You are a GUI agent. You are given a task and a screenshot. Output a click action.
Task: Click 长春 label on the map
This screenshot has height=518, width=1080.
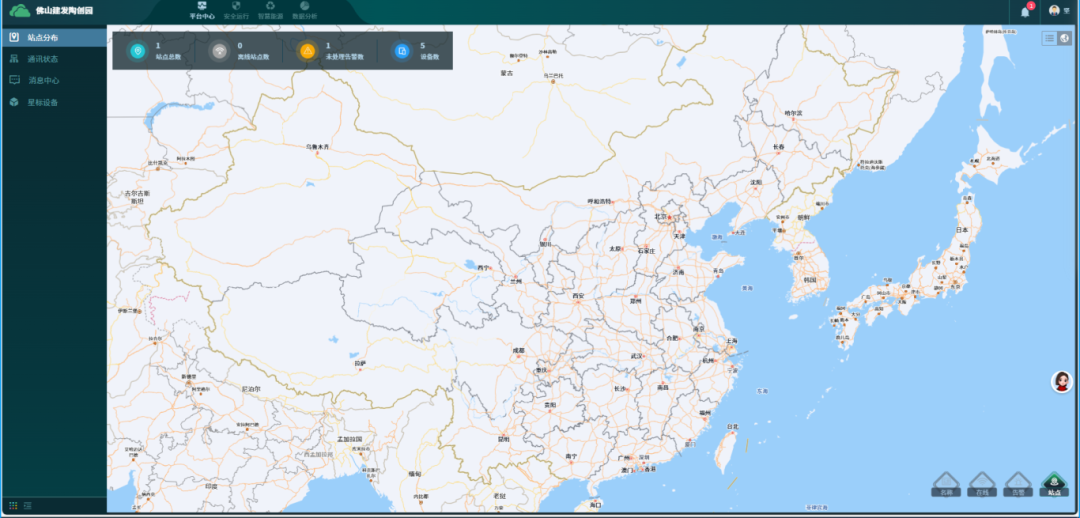[778, 147]
